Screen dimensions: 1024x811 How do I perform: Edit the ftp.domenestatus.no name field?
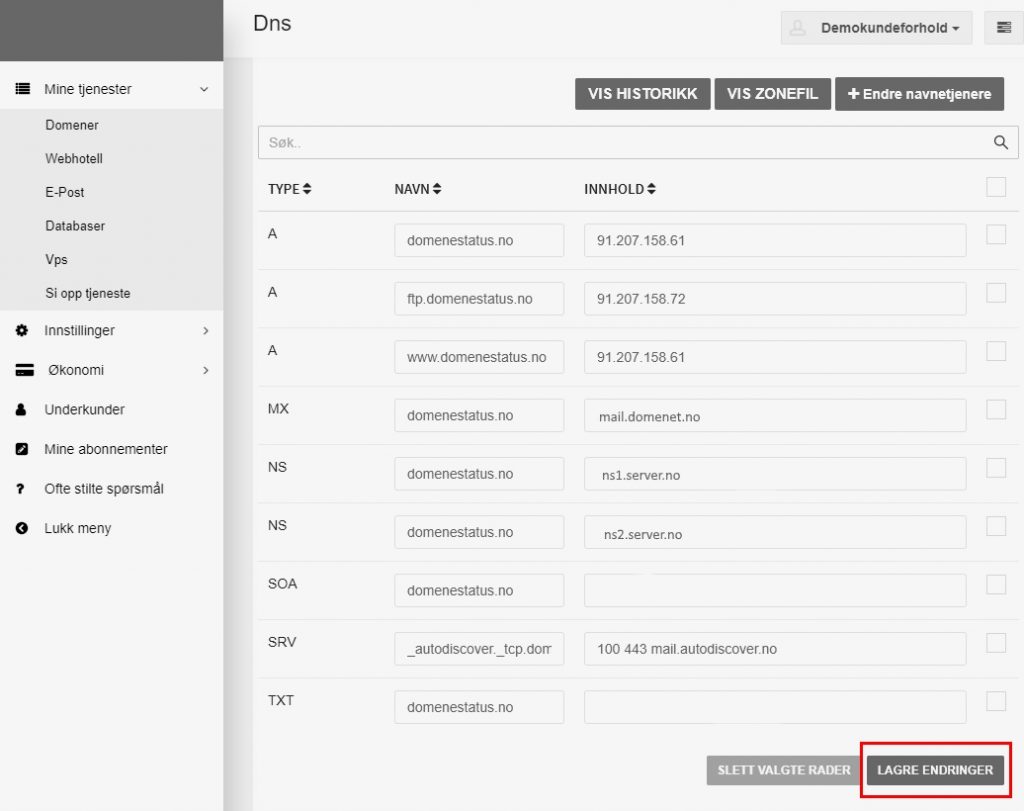(x=479, y=299)
